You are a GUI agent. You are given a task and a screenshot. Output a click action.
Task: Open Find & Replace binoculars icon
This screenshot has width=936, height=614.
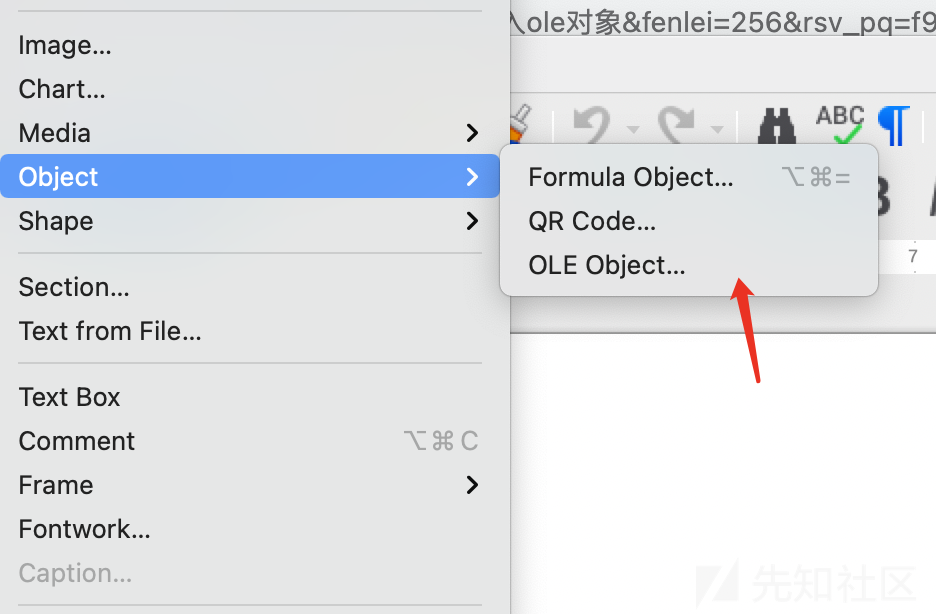pyautogui.click(x=777, y=126)
